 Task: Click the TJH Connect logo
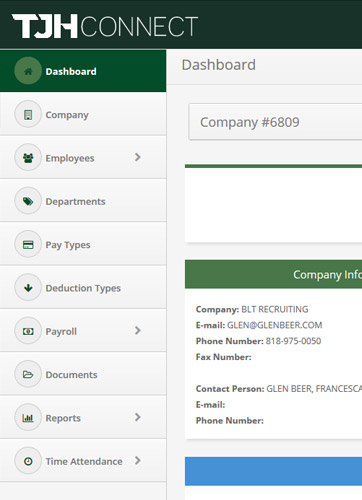(x=105, y=26)
